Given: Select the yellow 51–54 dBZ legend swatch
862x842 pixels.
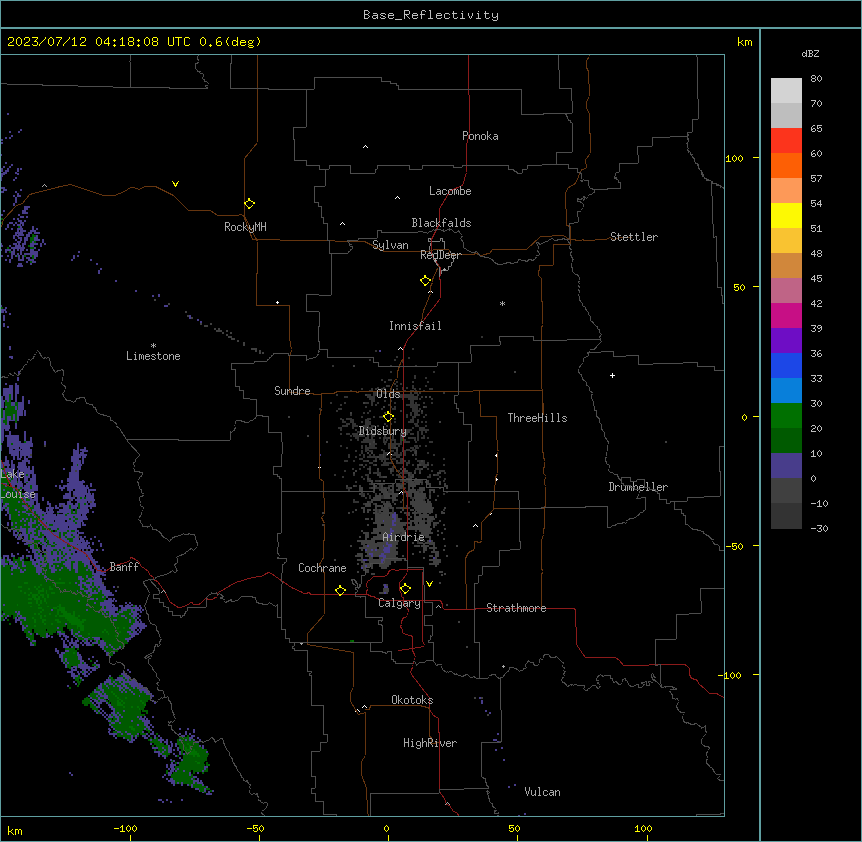Looking at the screenshot, I should click(786, 215).
